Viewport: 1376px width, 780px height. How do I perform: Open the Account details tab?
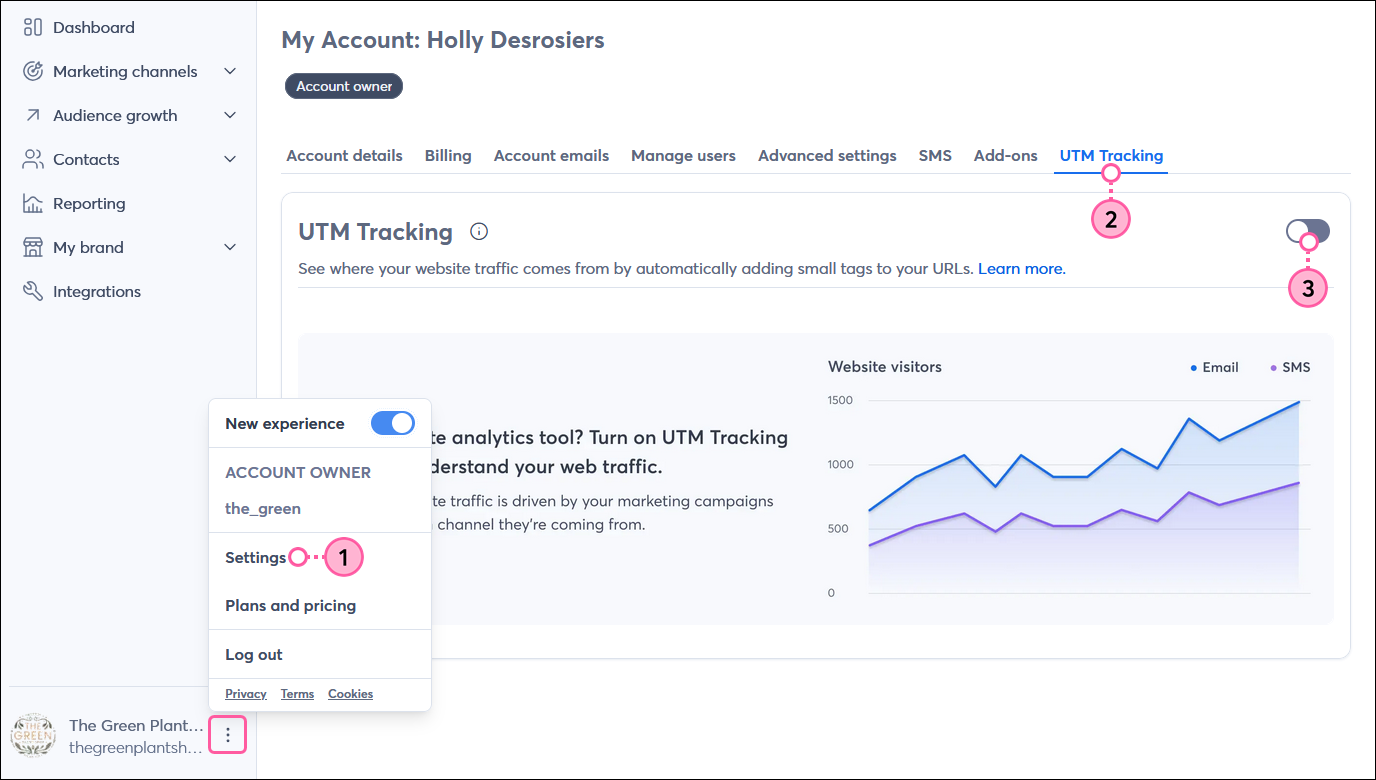coord(344,156)
